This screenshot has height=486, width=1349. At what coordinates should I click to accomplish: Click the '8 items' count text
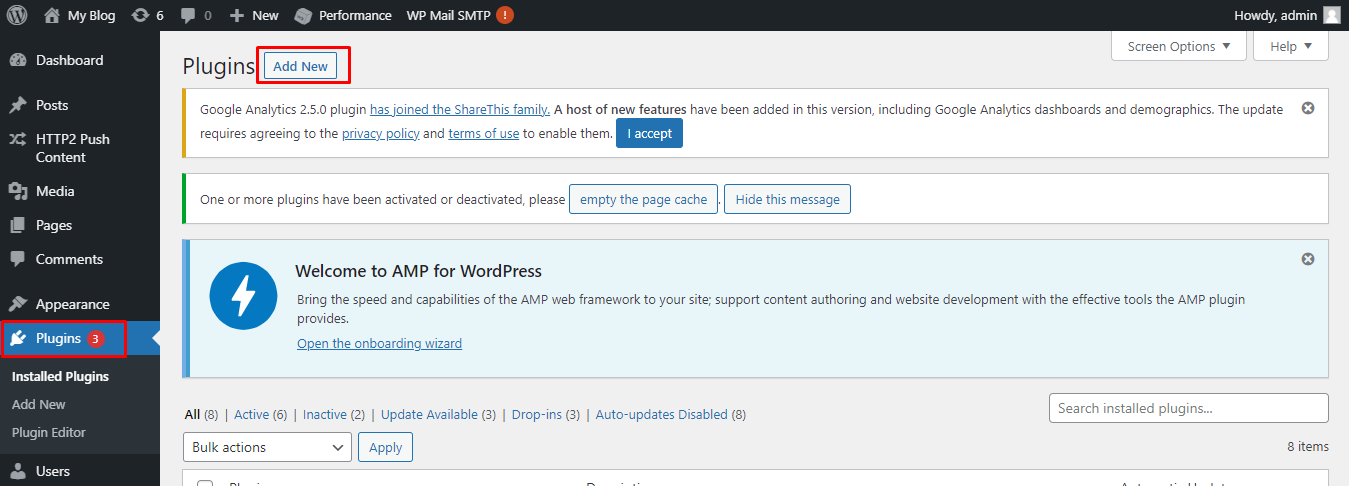(1308, 447)
